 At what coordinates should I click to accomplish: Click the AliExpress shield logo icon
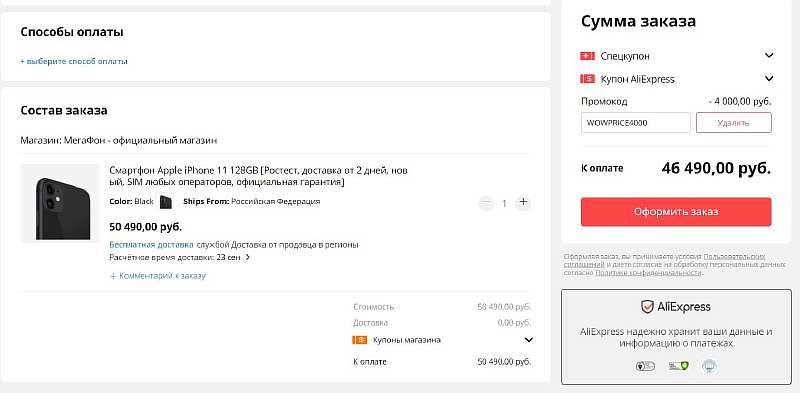[x=647, y=307]
